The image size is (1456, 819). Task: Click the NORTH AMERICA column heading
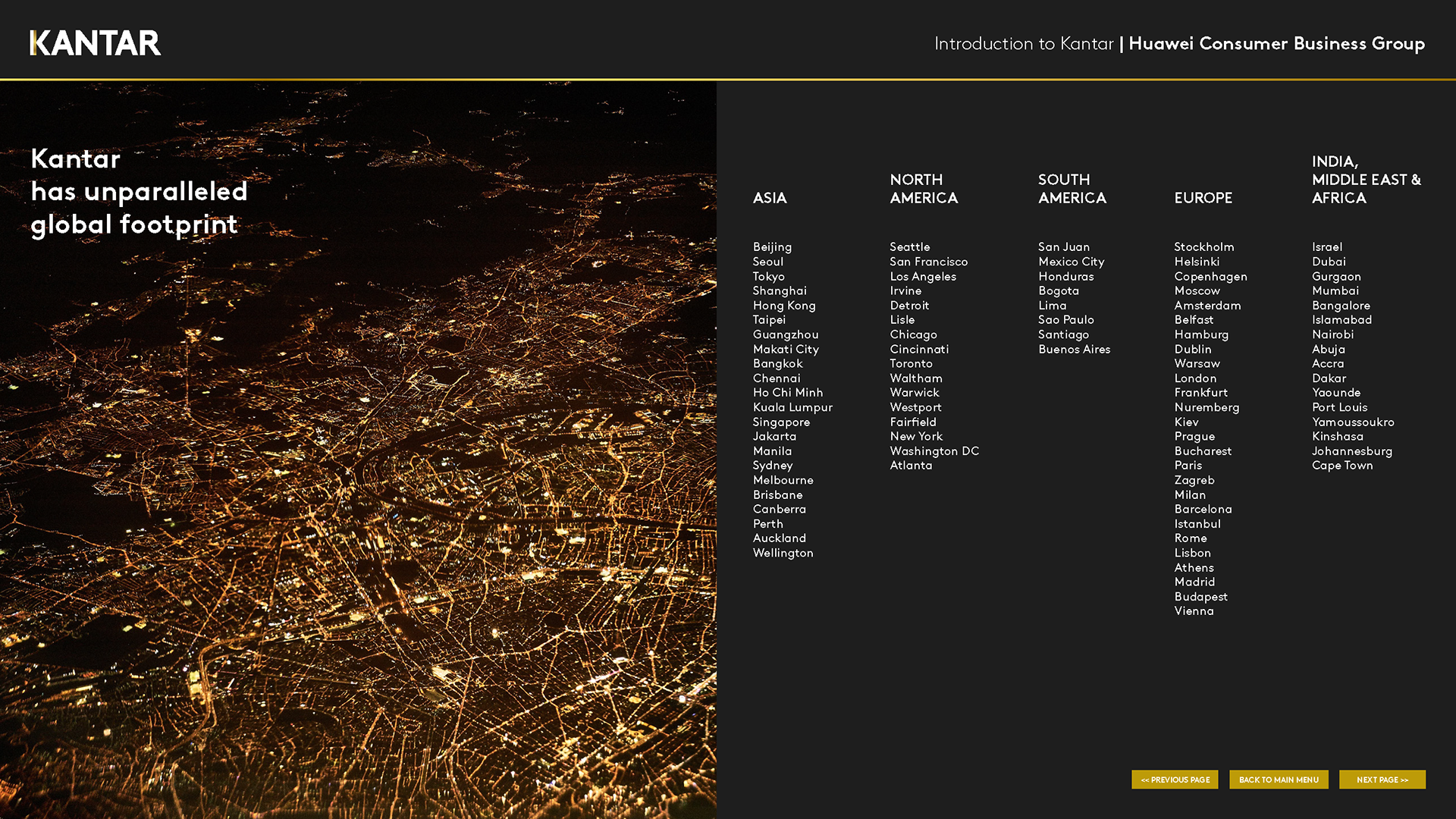pyautogui.click(x=924, y=189)
